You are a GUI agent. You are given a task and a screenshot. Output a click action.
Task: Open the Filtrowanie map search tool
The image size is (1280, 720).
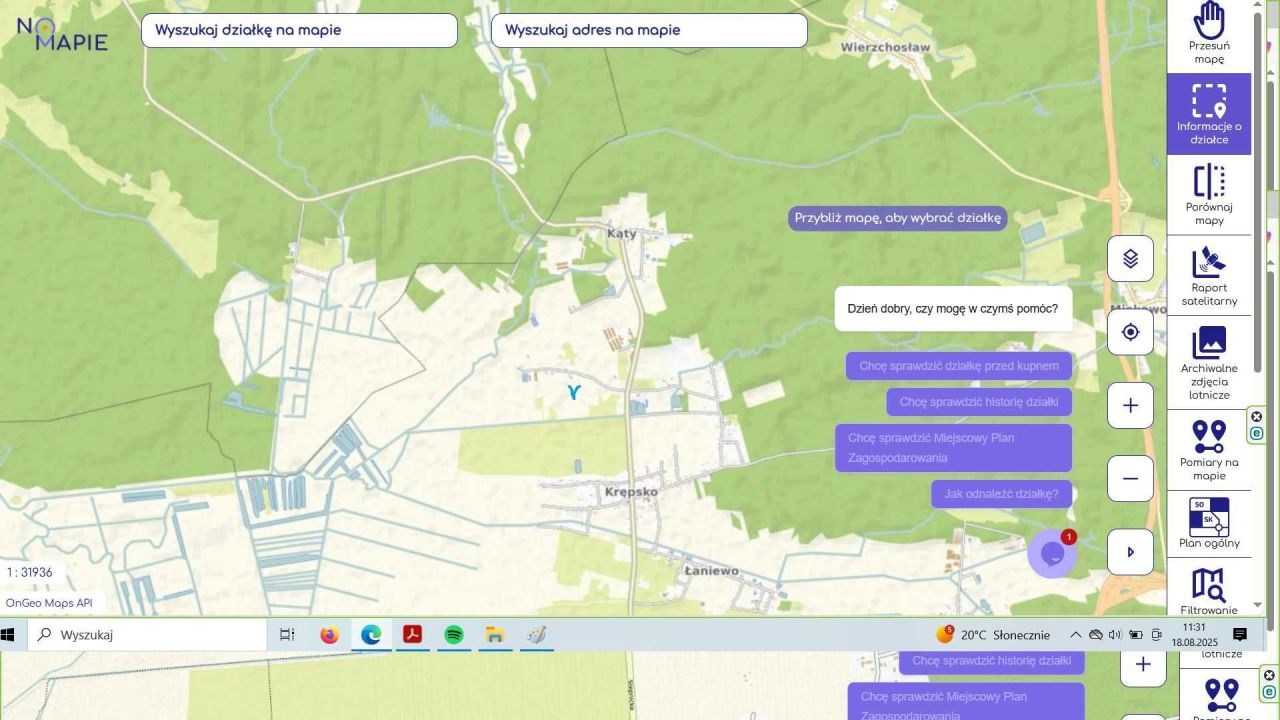(1209, 590)
